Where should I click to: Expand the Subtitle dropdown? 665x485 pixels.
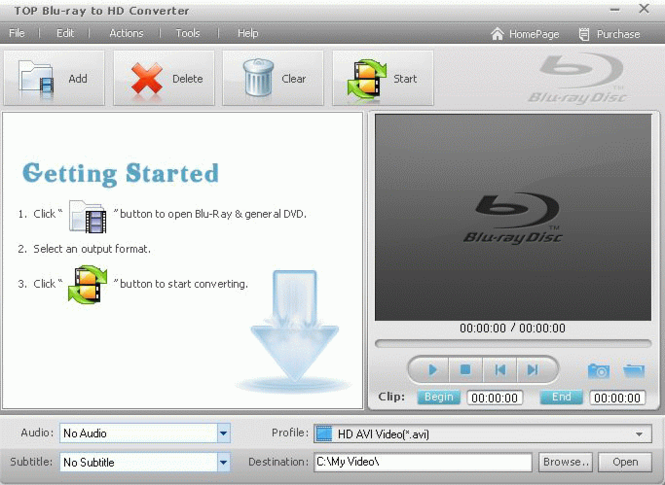tap(224, 462)
